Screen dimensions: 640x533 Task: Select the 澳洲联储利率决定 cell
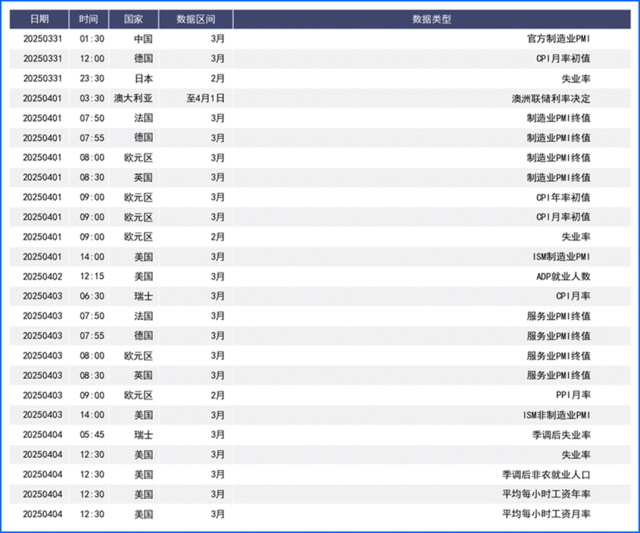550,98
